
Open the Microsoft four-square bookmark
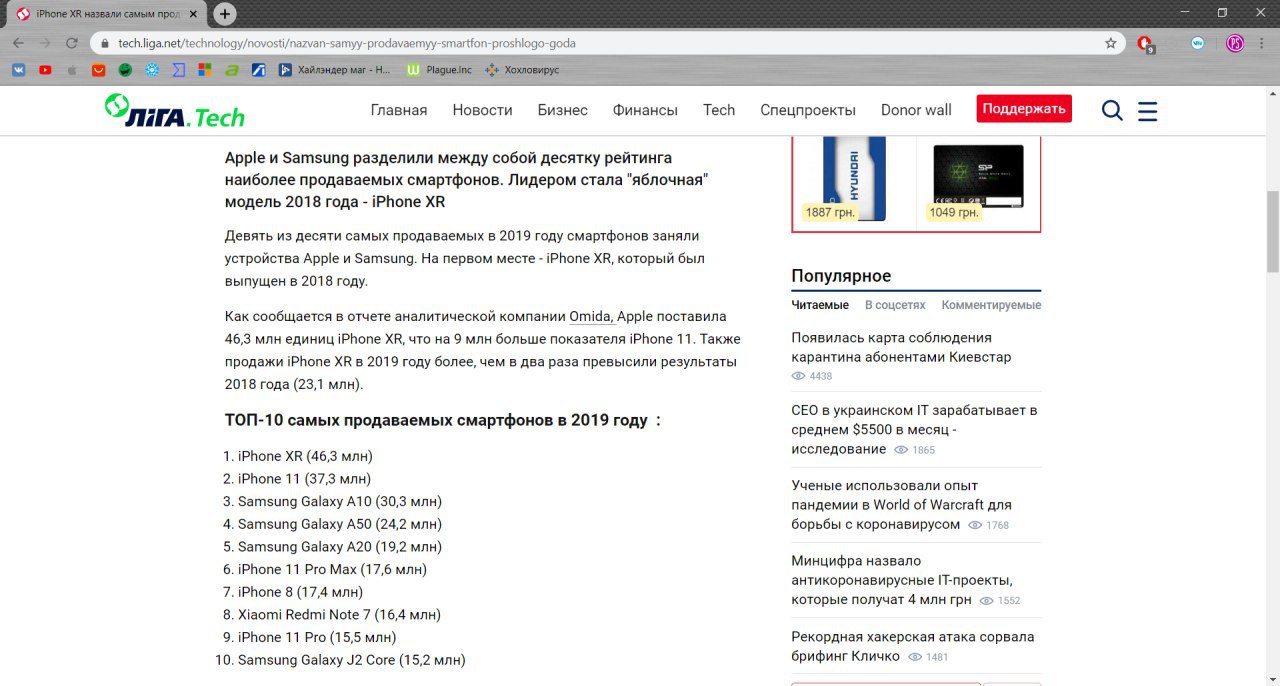[x=205, y=70]
